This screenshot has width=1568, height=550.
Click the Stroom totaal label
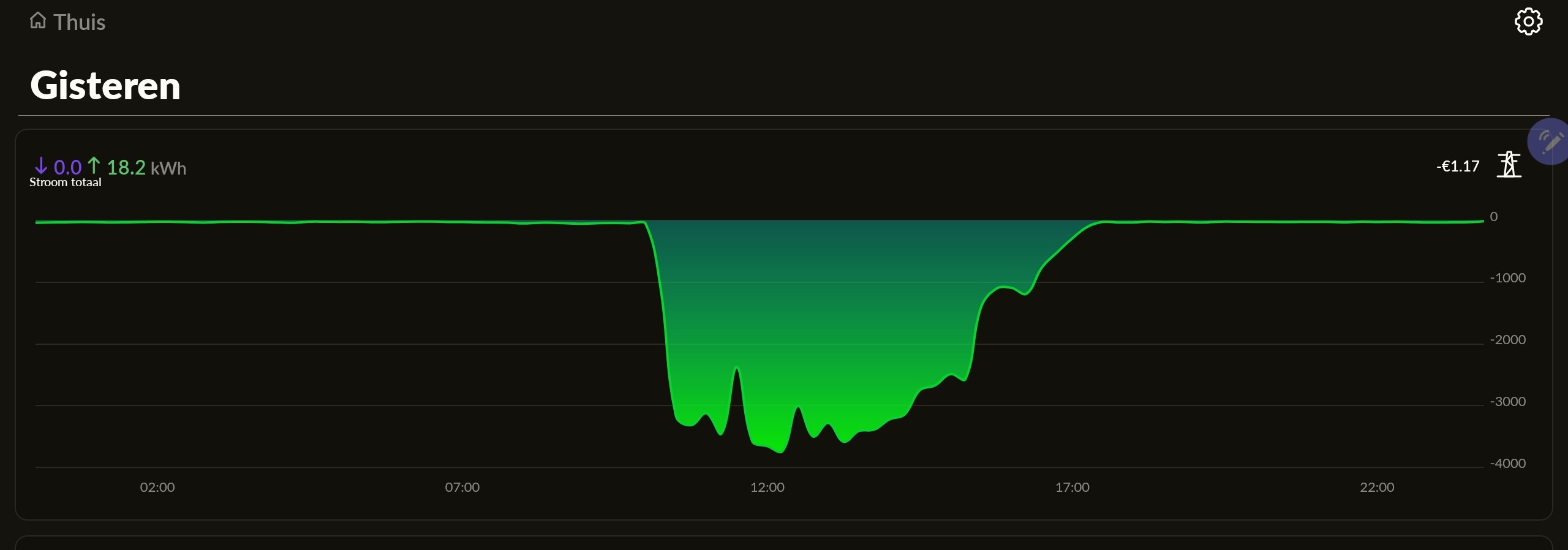[66, 183]
